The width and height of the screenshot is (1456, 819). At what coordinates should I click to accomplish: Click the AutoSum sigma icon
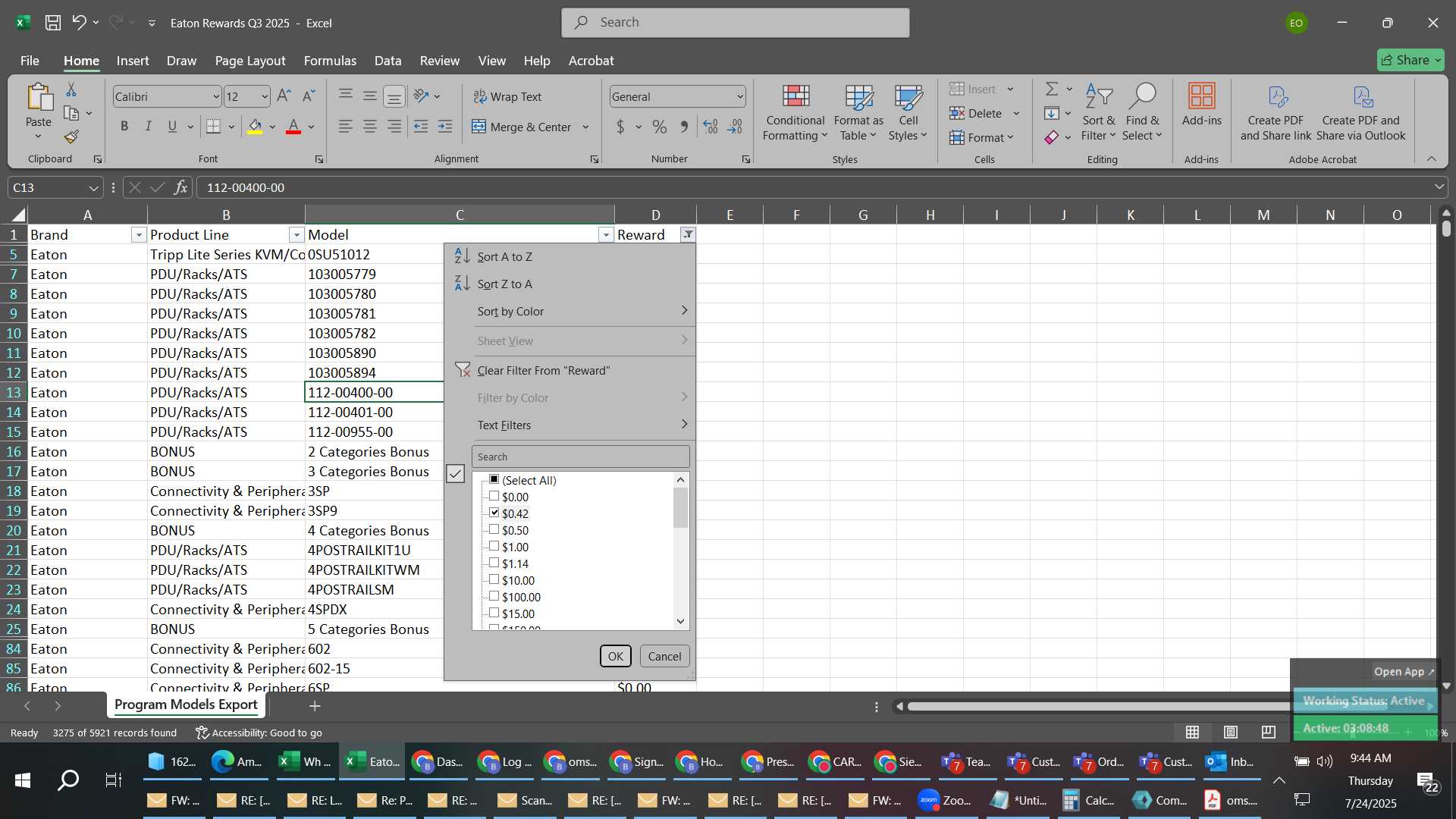[1052, 89]
